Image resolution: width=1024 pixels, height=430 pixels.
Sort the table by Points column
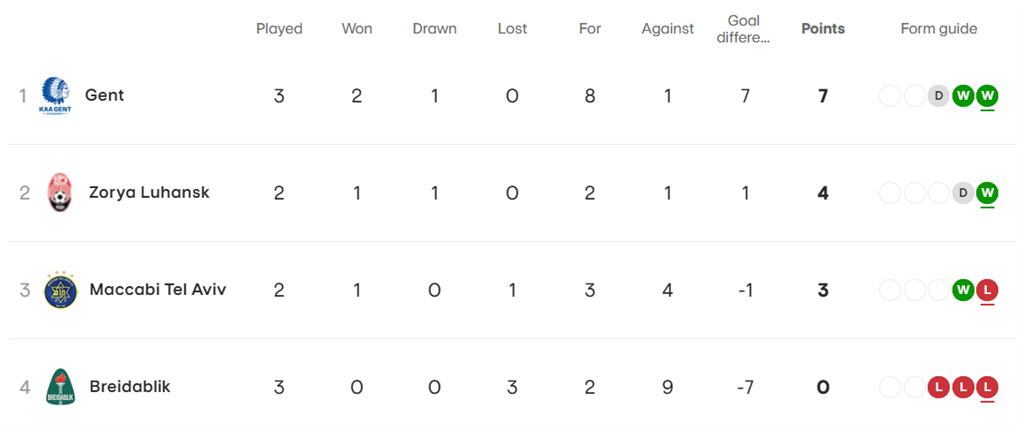[823, 29]
